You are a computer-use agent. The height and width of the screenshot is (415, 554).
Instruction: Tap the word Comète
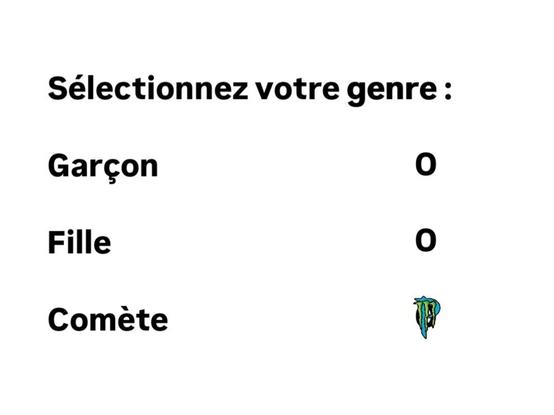(108, 319)
